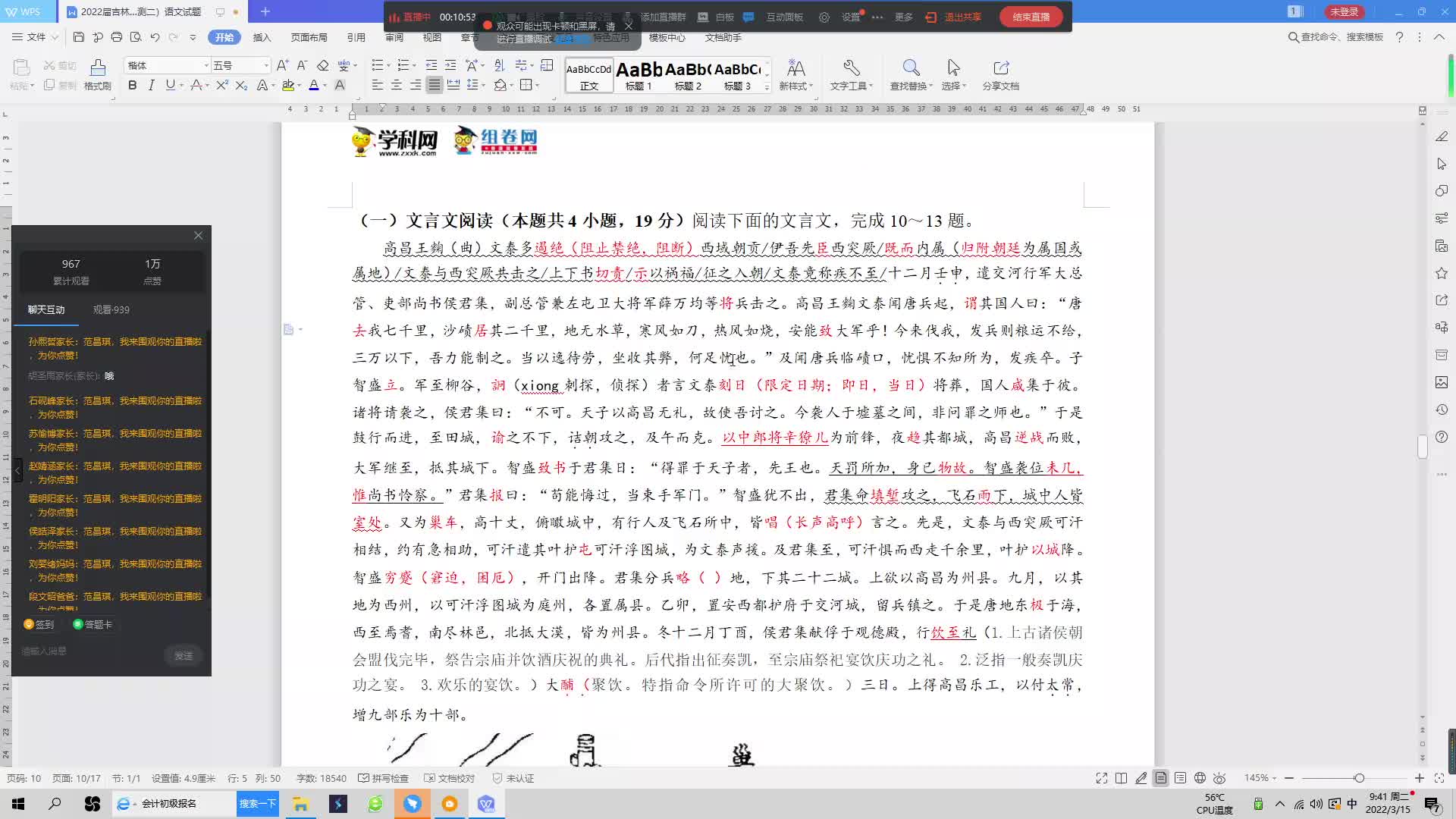Viewport: 1456px width, 819px height.
Task: Open the sort (A-Z) tool
Action: pos(499,65)
